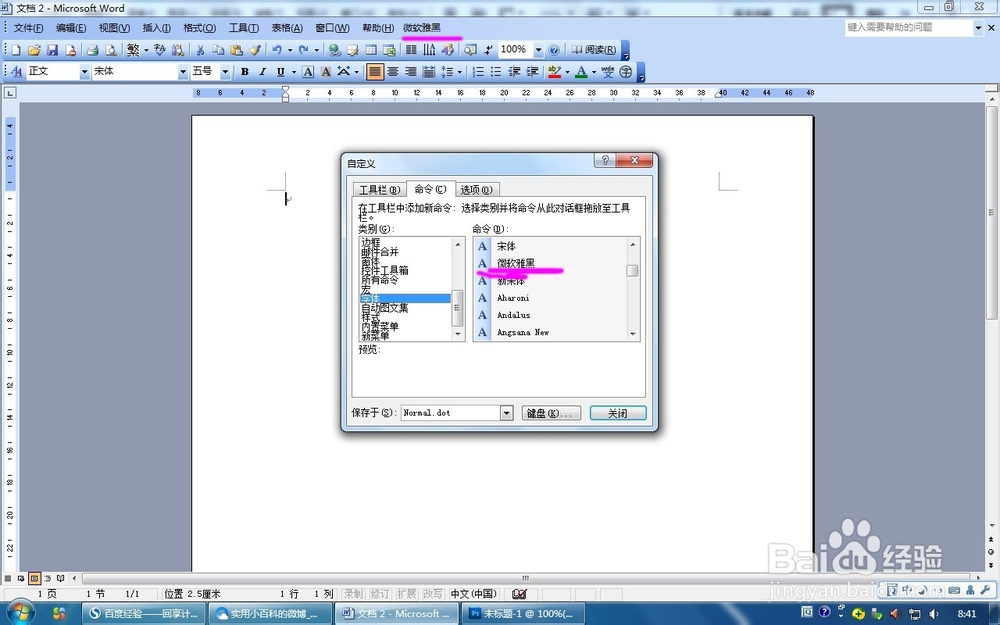Apply a bulleted list
This screenshot has width=1000, height=625.
496,71
